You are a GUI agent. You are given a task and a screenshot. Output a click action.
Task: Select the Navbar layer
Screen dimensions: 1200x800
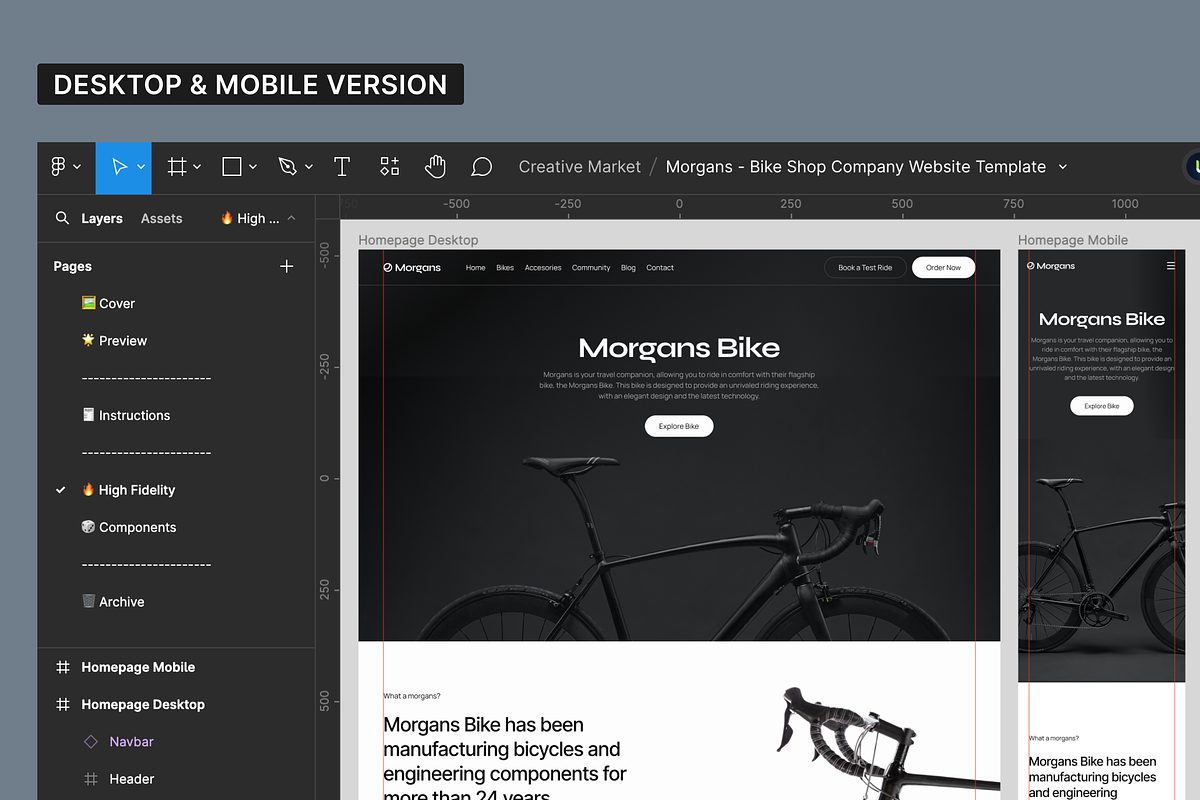131,741
